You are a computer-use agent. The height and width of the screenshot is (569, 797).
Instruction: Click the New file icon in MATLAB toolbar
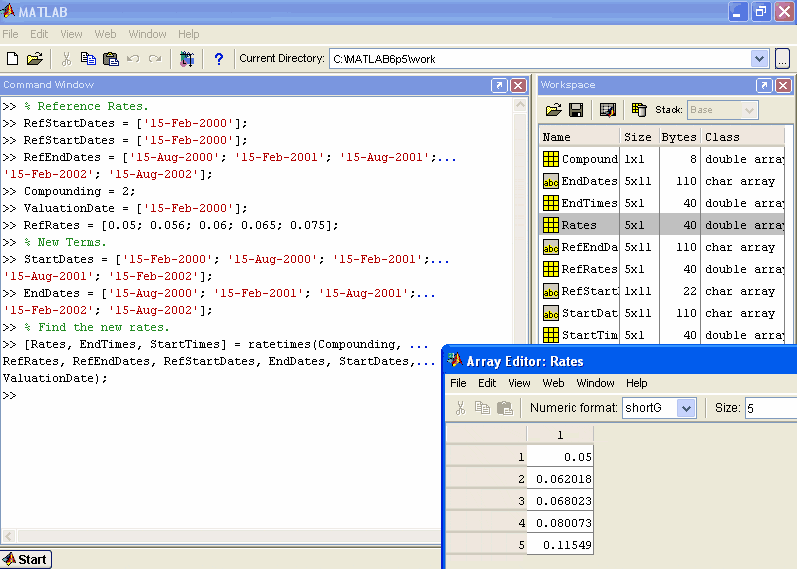[13, 59]
